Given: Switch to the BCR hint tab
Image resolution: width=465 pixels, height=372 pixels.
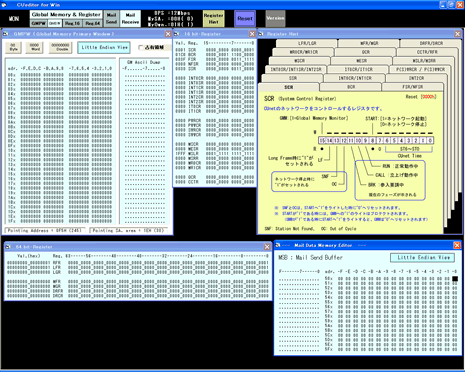Looking at the screenshot, I should click(x=351, y=87).
